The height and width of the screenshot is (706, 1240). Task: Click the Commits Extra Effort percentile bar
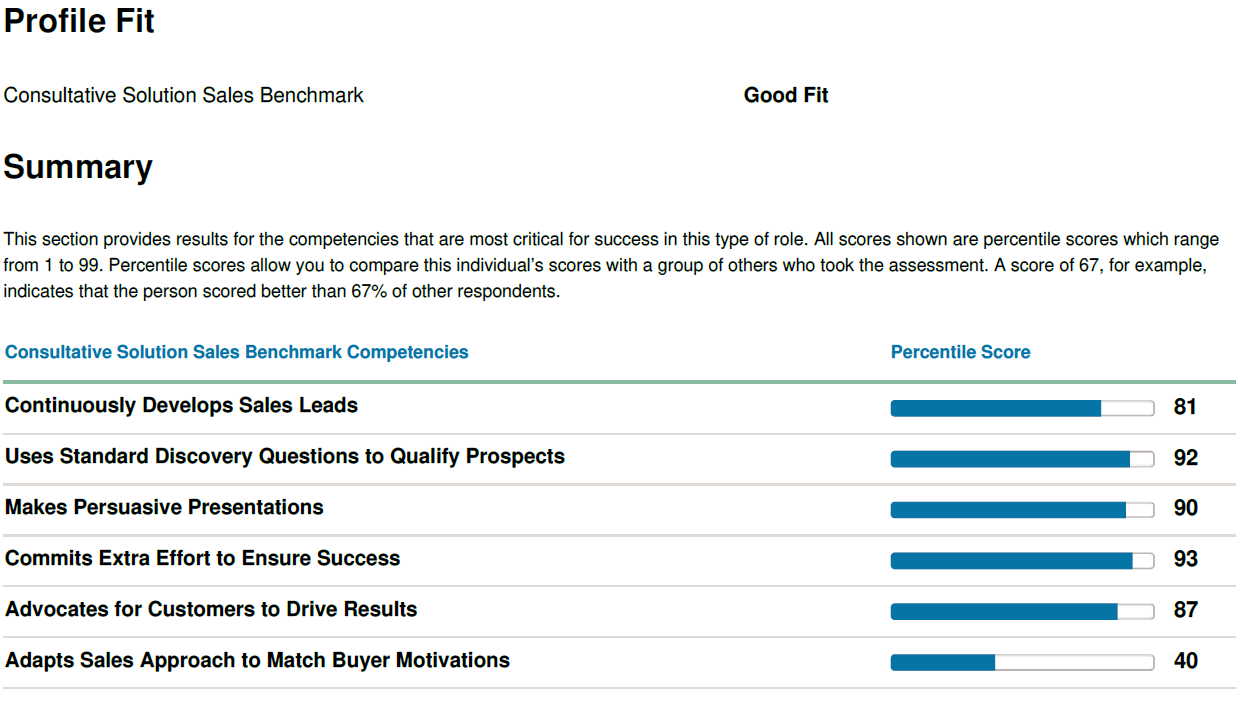(x=1022, y=561)
